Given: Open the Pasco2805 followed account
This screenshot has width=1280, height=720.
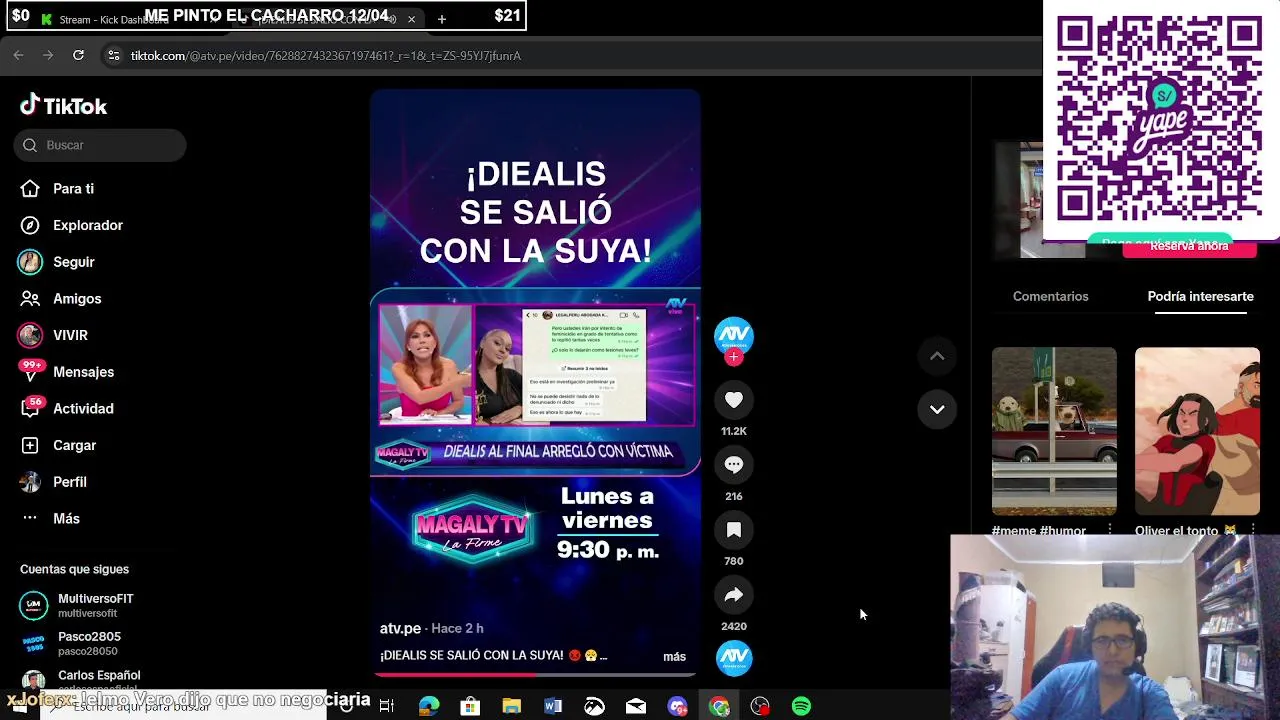Looking at the screenshot, I should 89,643.
